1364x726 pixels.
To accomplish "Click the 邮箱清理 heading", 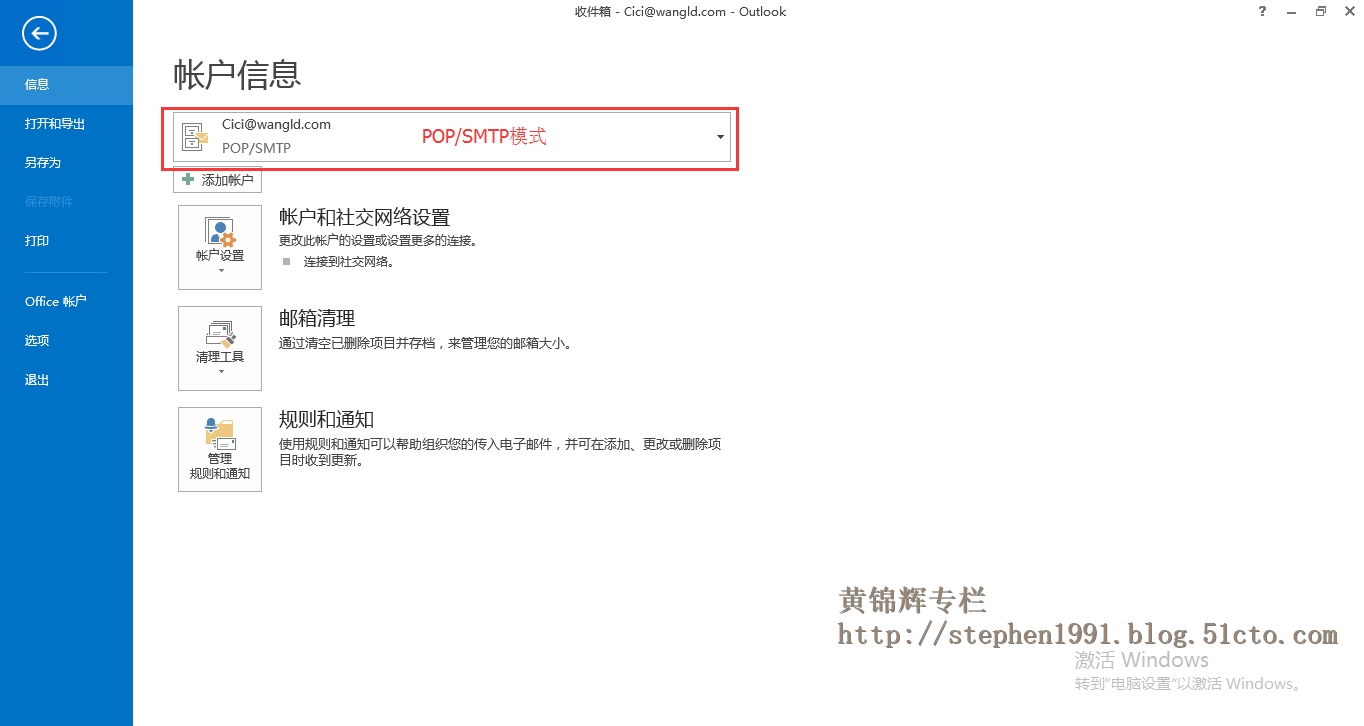I will (x=317, y=318).
